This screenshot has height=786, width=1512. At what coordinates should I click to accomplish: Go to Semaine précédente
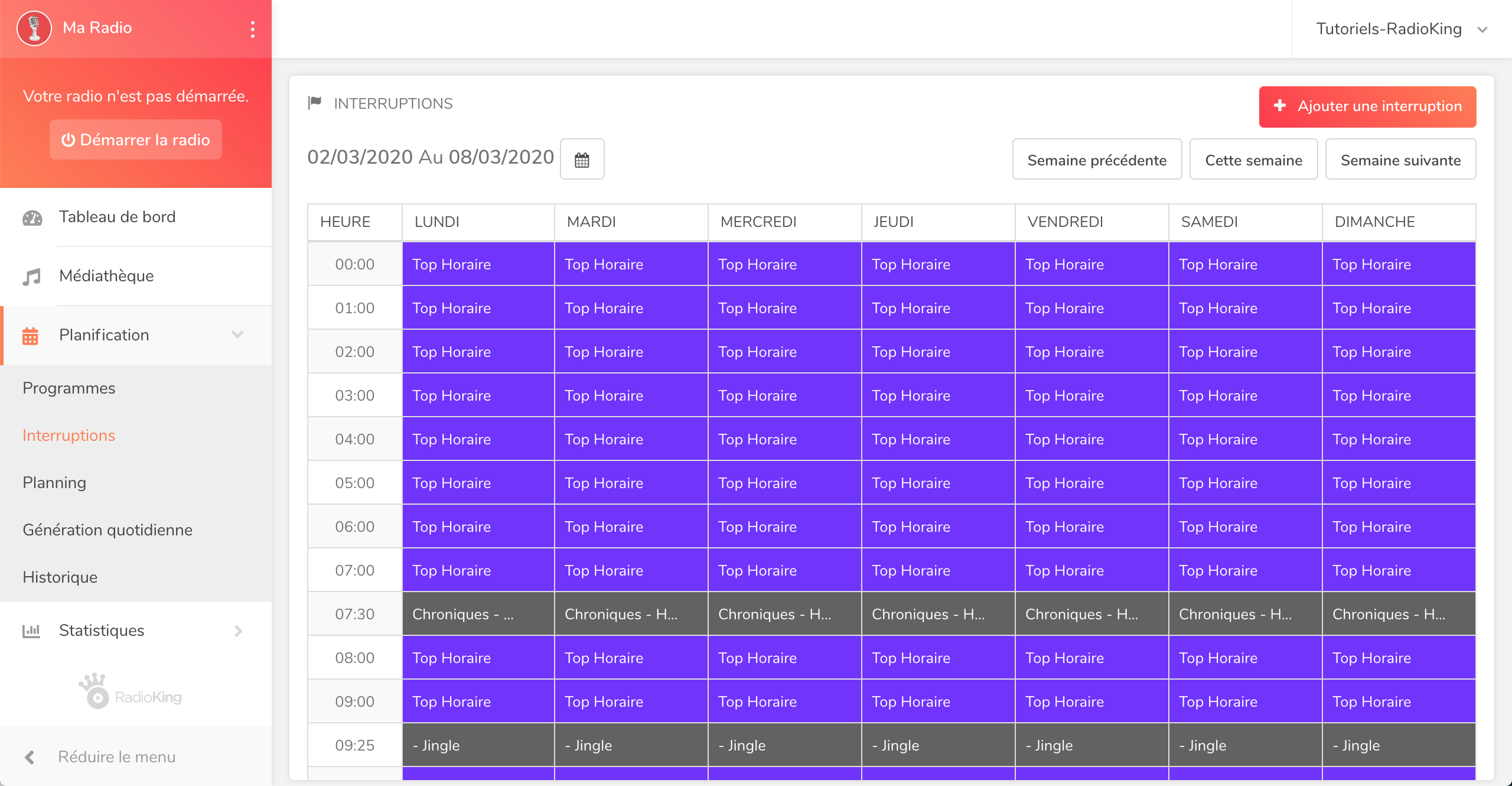[x=1097, y=160]
